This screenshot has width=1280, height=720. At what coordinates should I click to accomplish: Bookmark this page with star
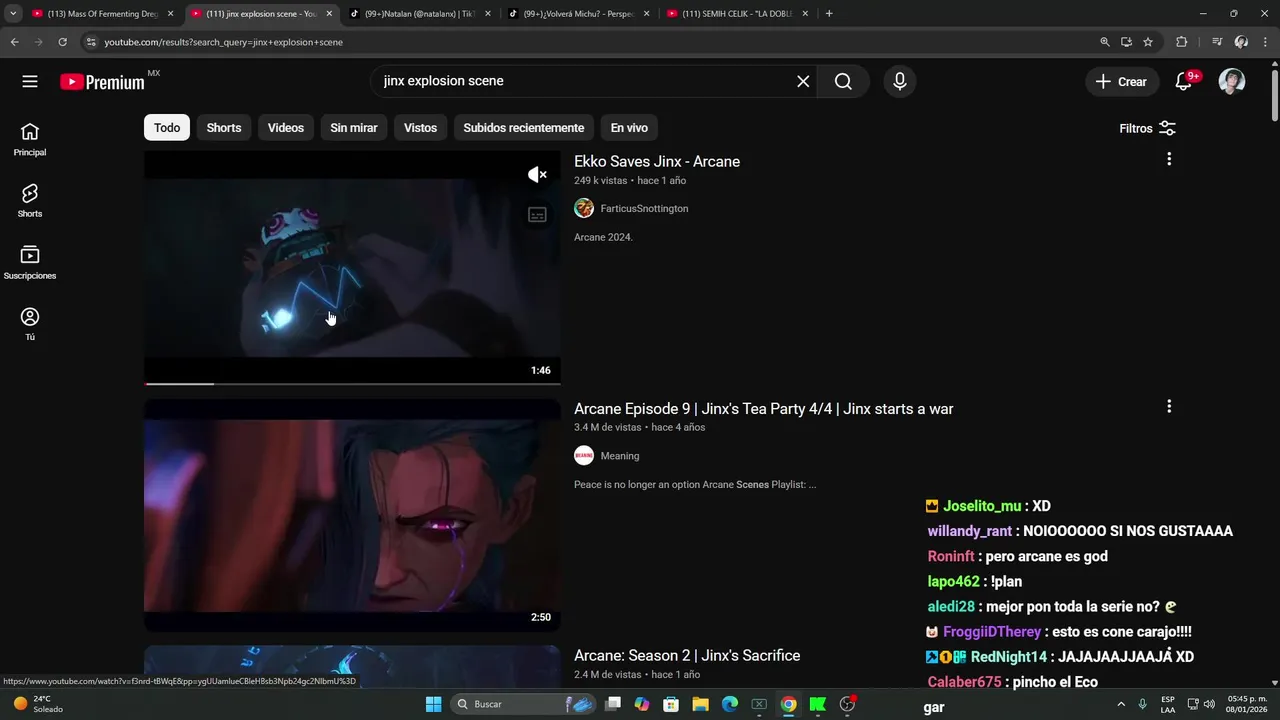tap(1148, 42)
